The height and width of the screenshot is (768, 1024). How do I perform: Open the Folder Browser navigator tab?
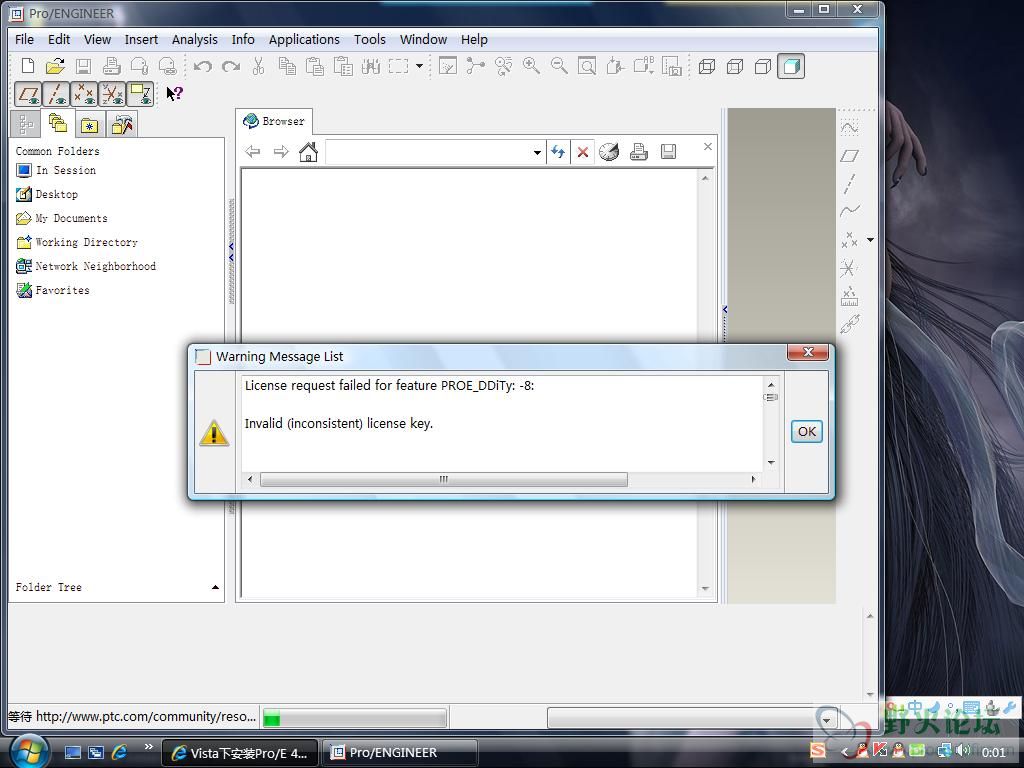(57, 123)
